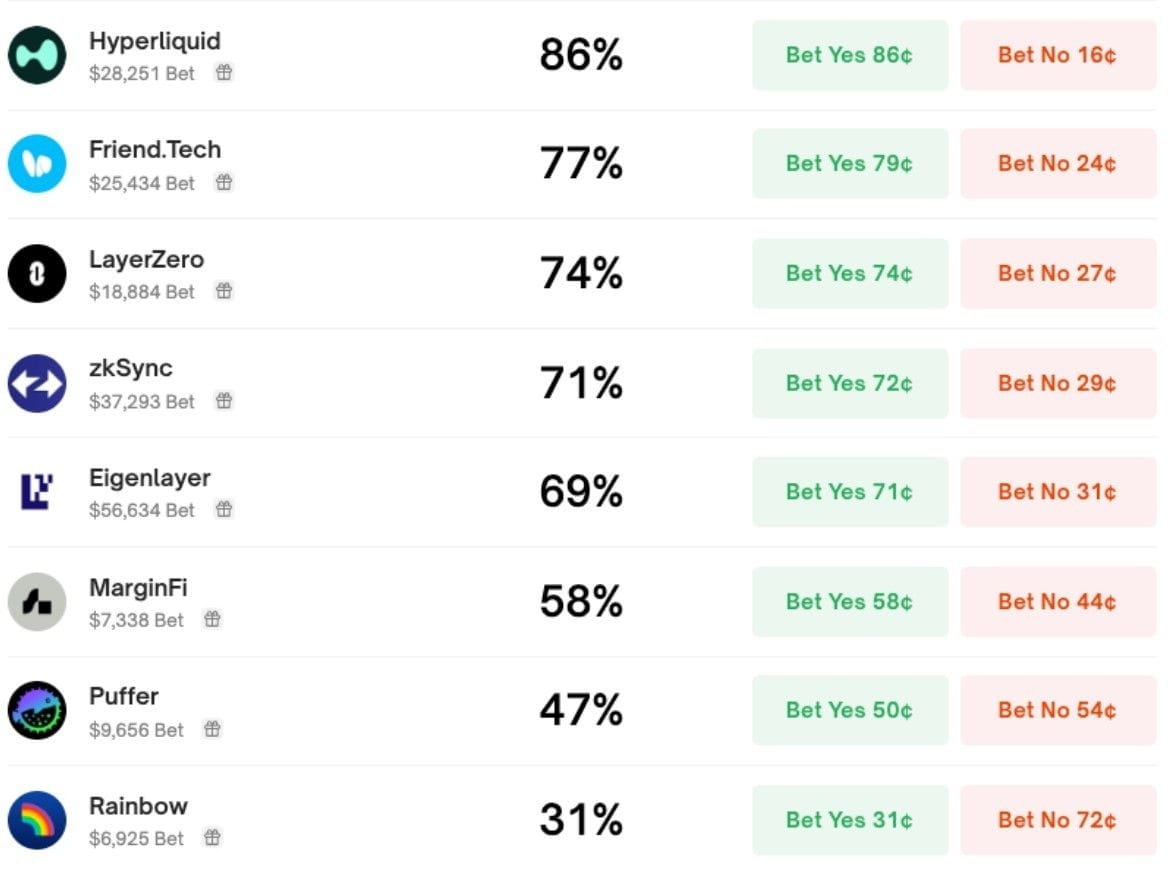The image size is (1168, 871).
Task: Select Bet Yes 71¢ for Eigenlayer
Action: (x=849, y=492)
